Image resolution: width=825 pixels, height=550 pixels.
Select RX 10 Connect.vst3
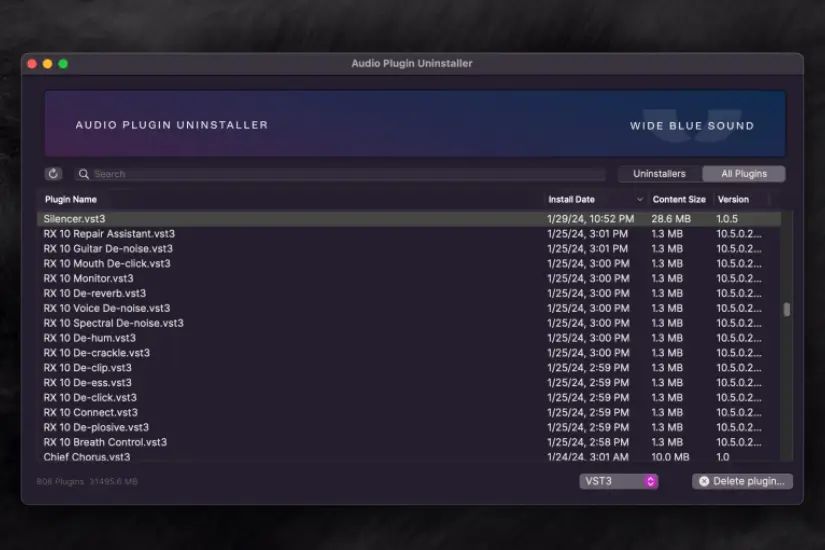pyautogui.click(x=409, y=413)
